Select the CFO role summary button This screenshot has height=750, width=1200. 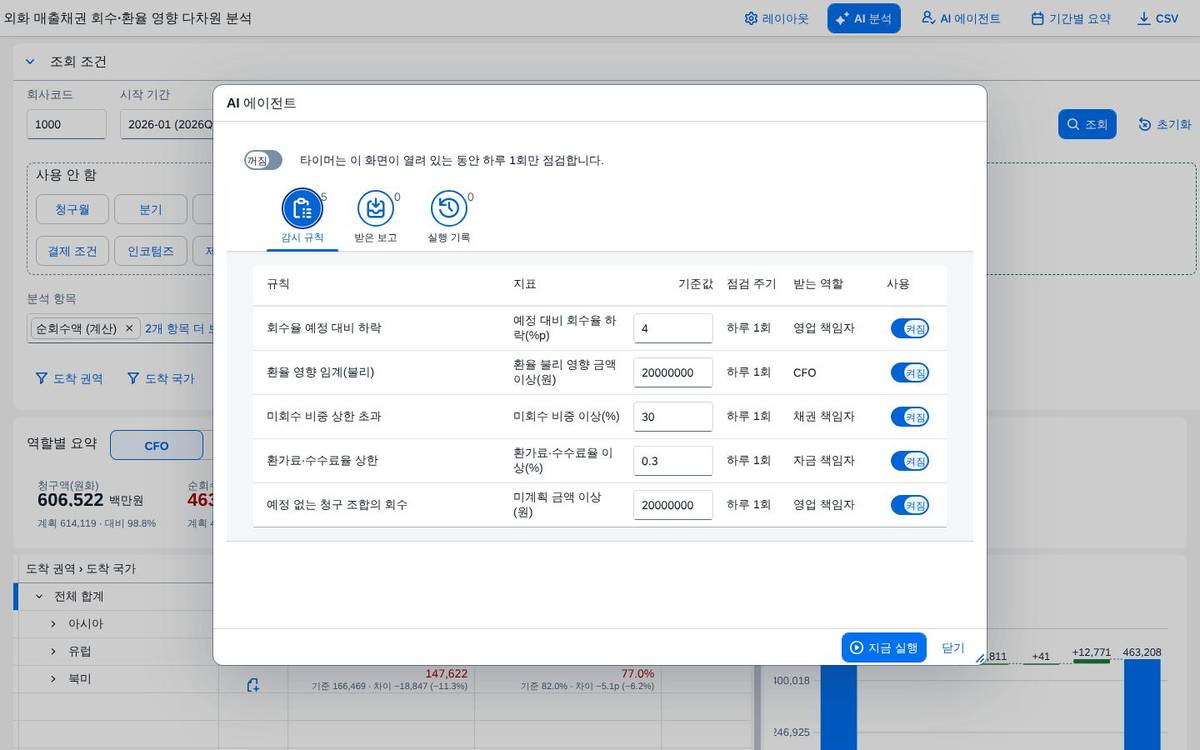click(156, 445)
